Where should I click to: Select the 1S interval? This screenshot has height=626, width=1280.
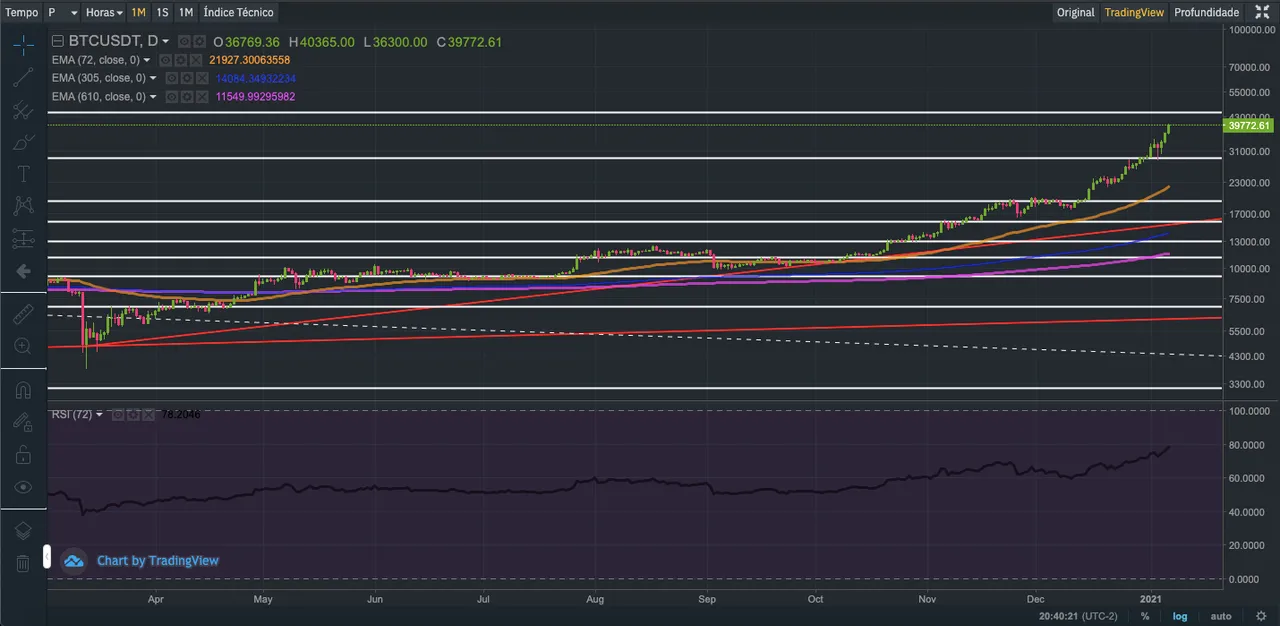(162, 12)
